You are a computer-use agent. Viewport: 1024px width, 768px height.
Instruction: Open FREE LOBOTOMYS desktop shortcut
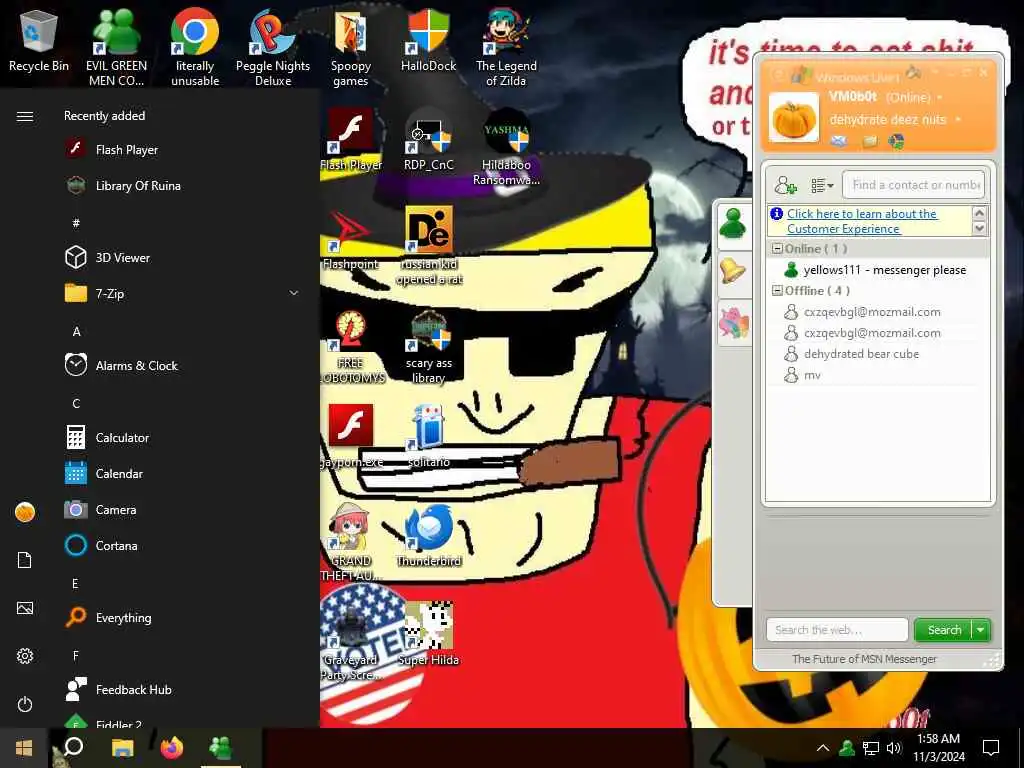click(351, 346)
